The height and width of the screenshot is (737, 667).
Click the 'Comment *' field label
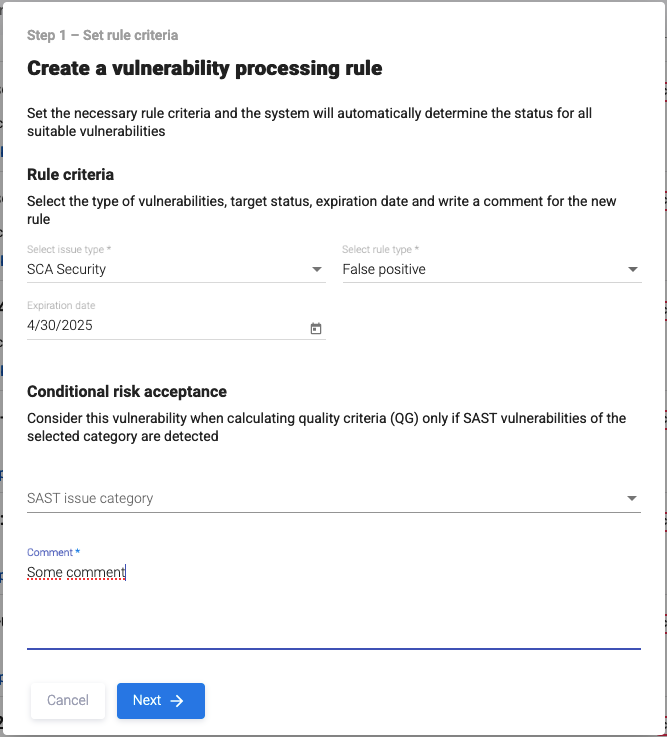(53, 552)
